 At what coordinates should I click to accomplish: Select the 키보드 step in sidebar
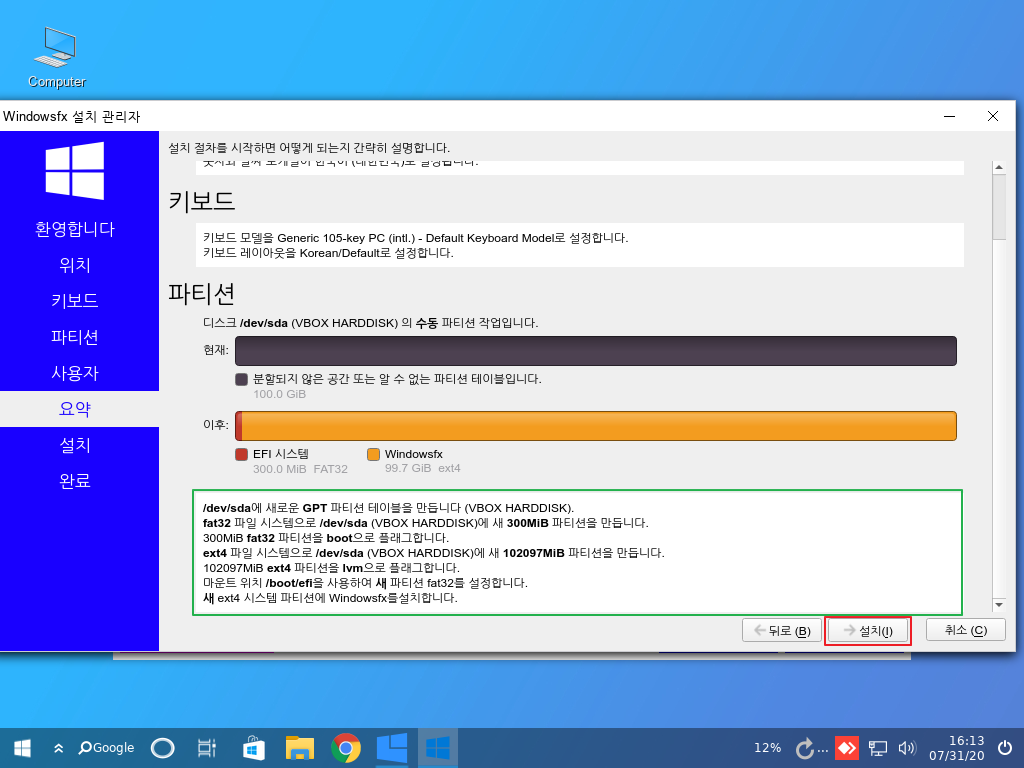(x=75, y=301)
